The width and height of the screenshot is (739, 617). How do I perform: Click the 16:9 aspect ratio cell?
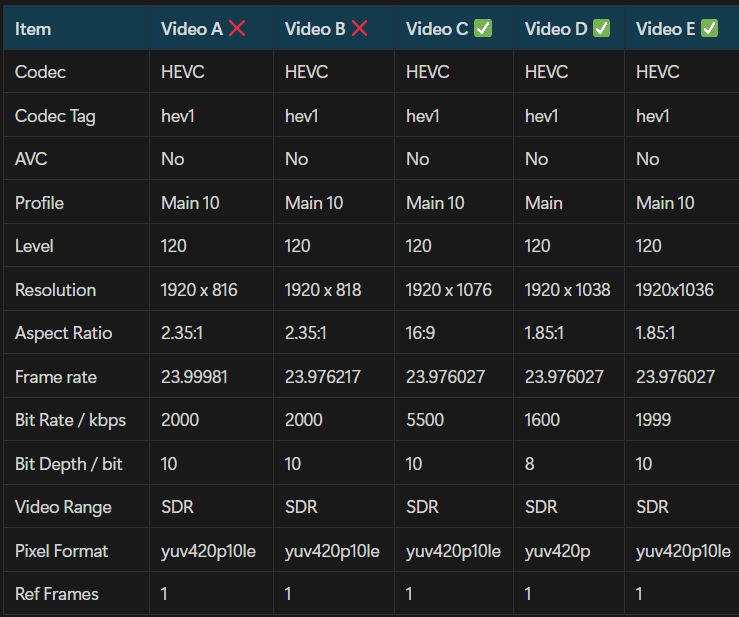click(x=421, y=333)
